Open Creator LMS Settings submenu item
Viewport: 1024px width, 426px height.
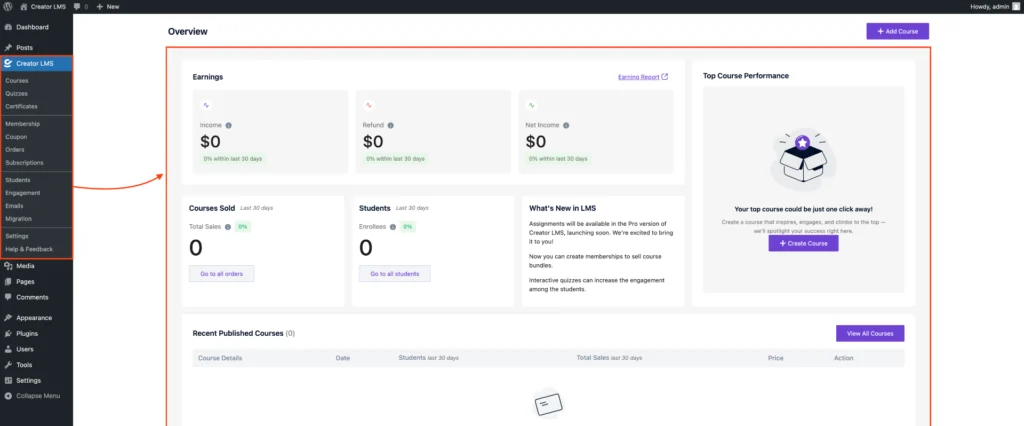coord(17,236)
